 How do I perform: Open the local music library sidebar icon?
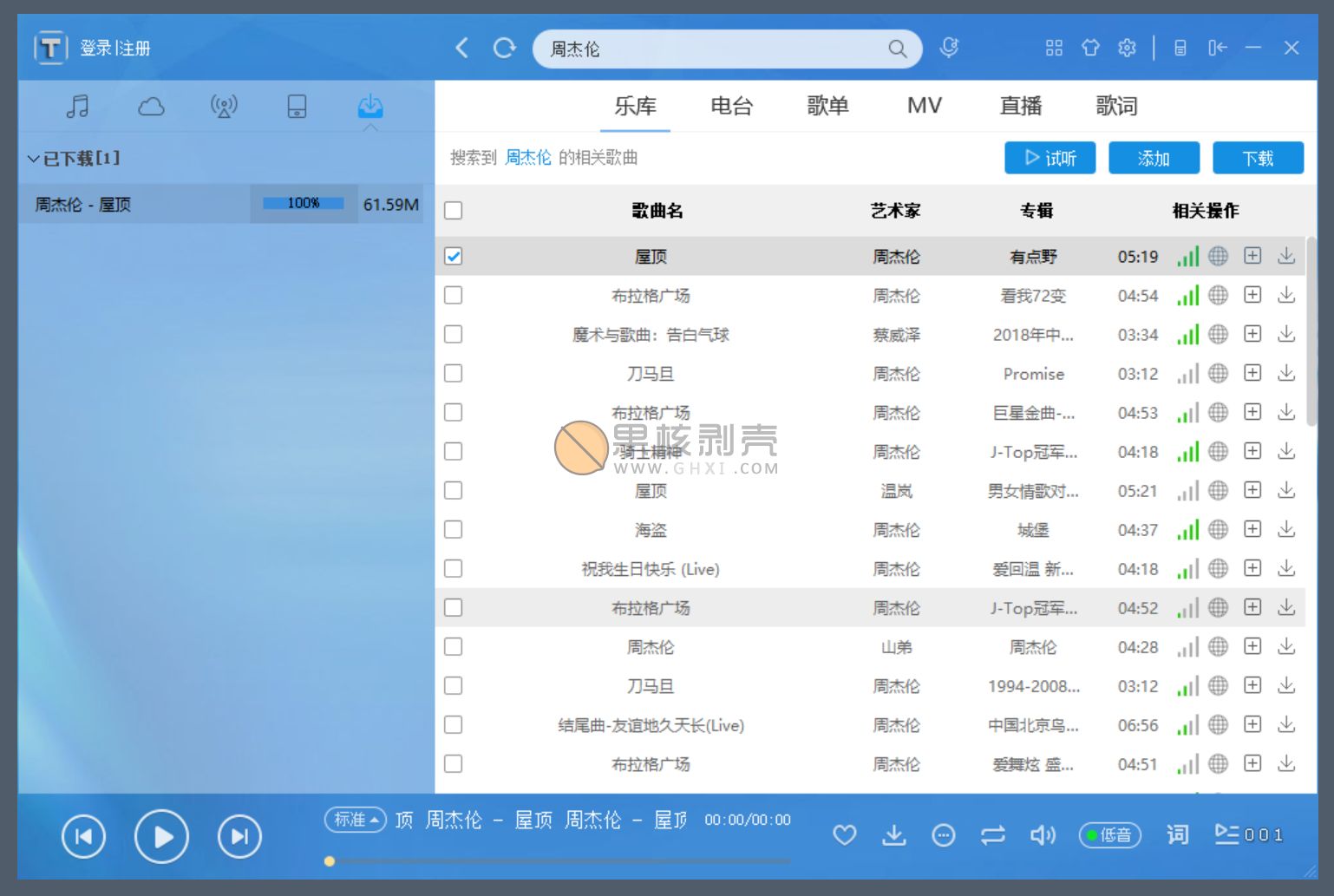(x=77, y=106)
